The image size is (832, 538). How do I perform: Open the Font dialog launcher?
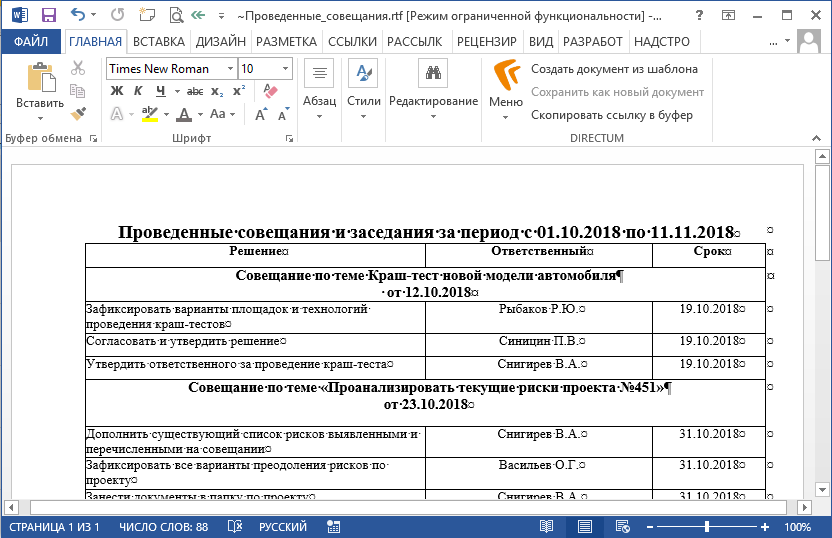tap(289, 138)
